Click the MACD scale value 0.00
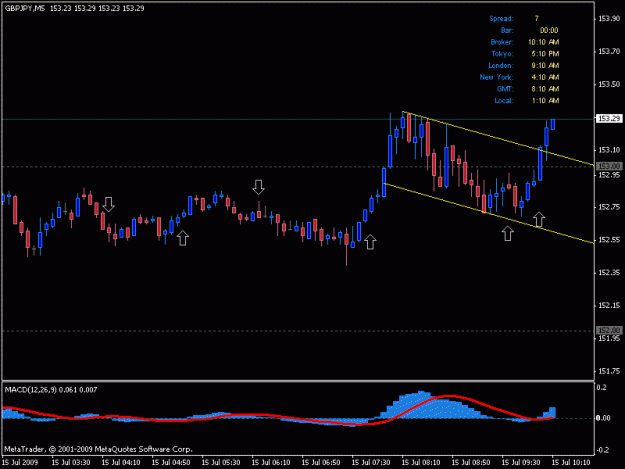The width and height of the screenshot is (625, 469). tap(603, 418)
